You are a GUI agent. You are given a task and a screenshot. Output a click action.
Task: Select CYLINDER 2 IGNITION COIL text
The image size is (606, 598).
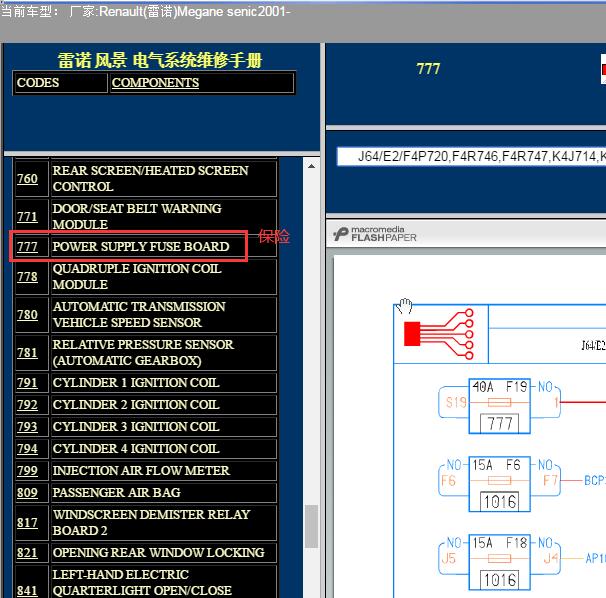tap(136, 405)
